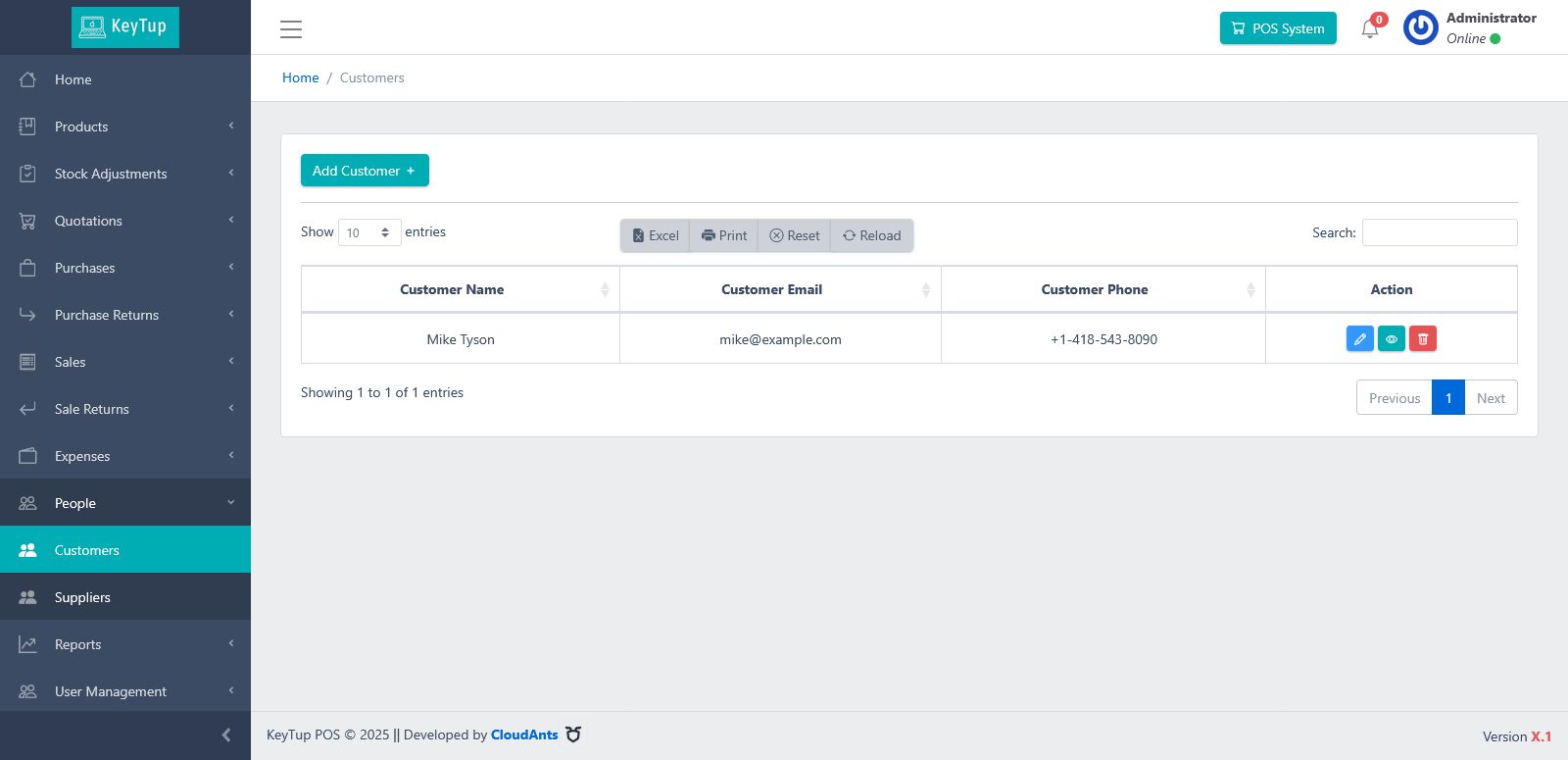Image resolution: width=1568 pixels, height=760 pixels.
Task: Edit Mike Tyson with the pencil icon
Action: [x=1359, y=339]
